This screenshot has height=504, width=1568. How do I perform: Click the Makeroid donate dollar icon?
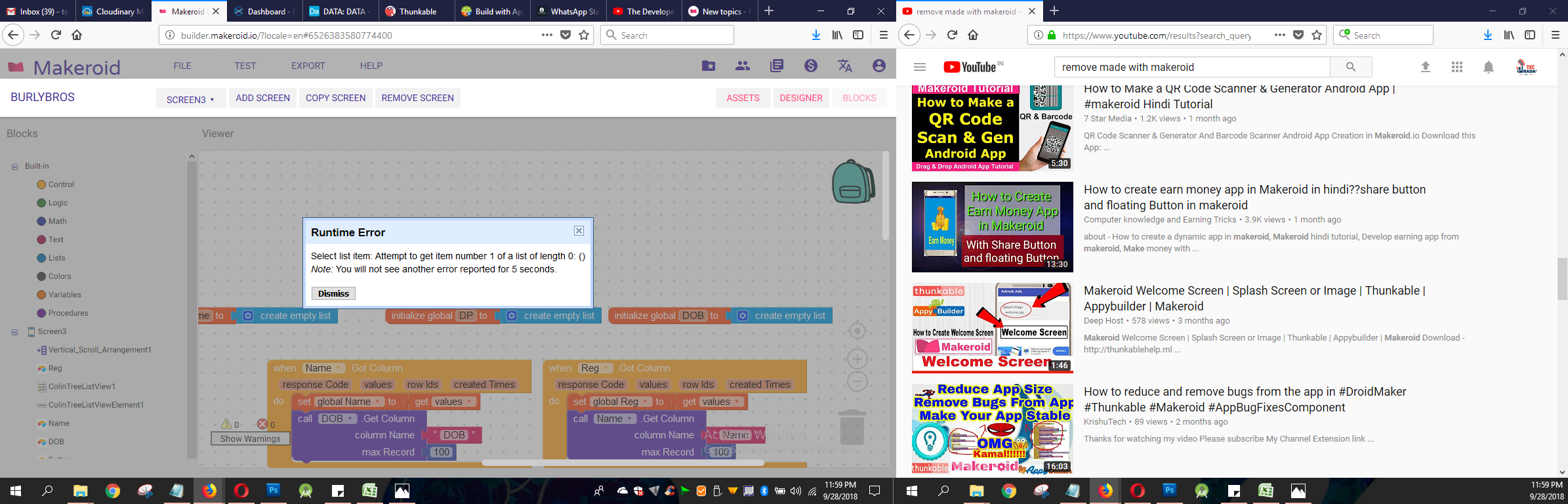click(x=811, y=66)
